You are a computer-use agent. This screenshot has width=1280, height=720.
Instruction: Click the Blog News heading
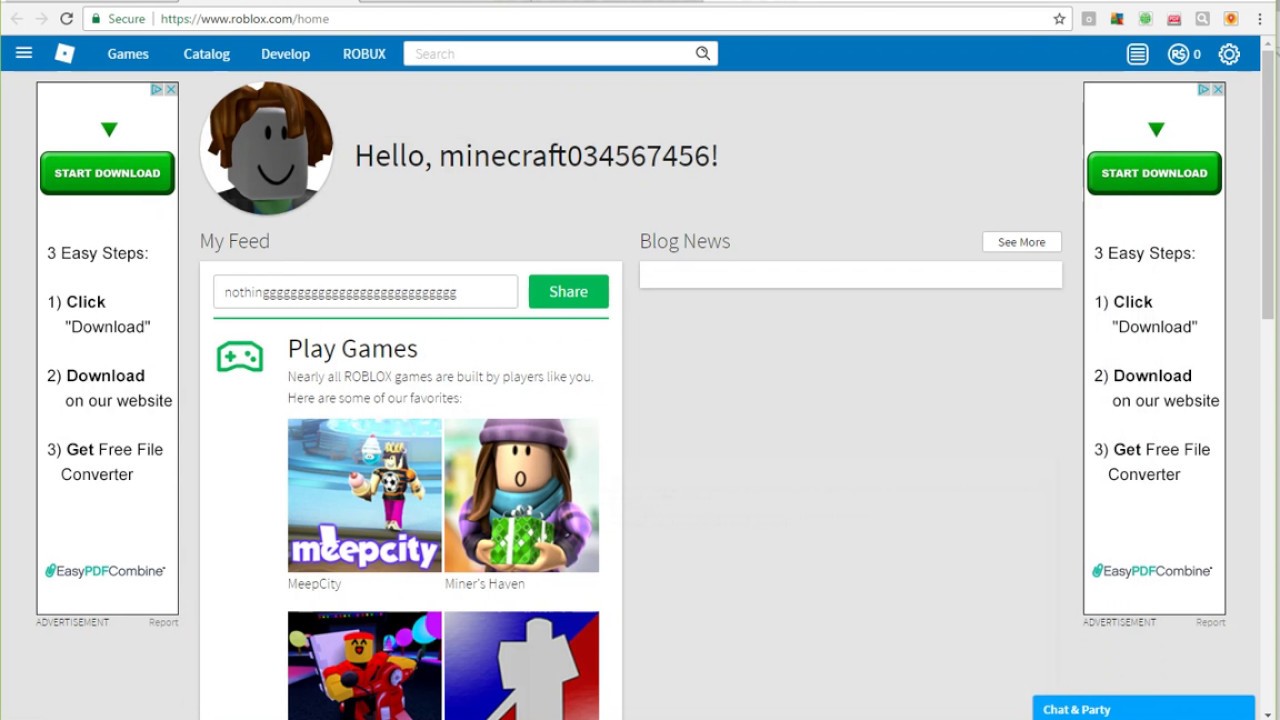(x=685, y=241)
